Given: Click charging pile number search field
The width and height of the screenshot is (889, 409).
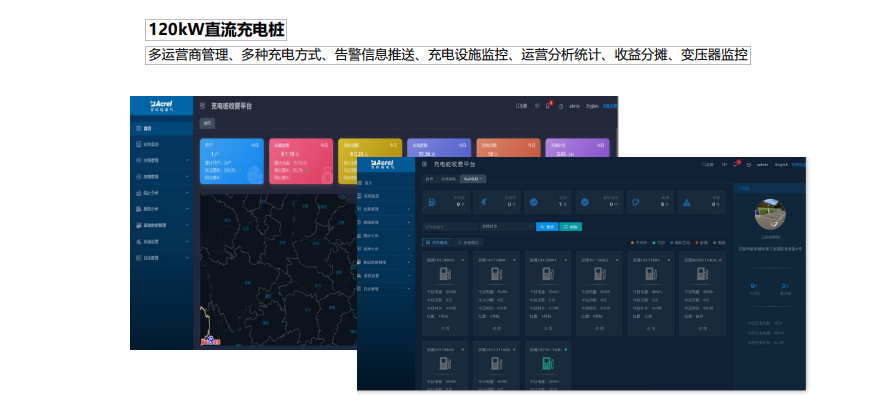Looking at the screenshot, I should pyautogui.click(x=450, y=226).
